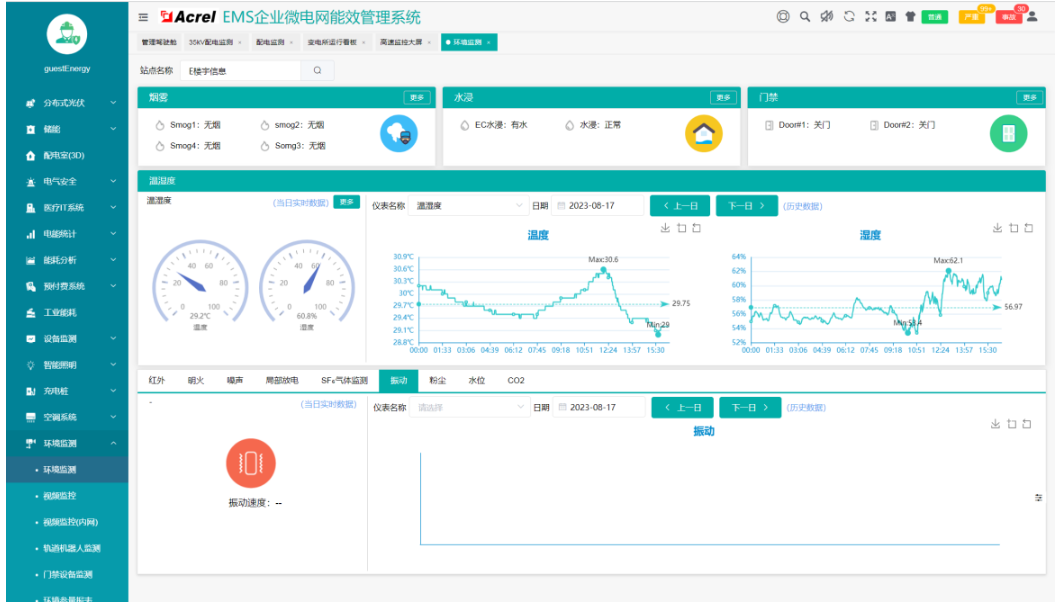The height and width of the screenshot is (607, 1055).
Task: Click the 站点名称 input field
Action: point(240,71)
